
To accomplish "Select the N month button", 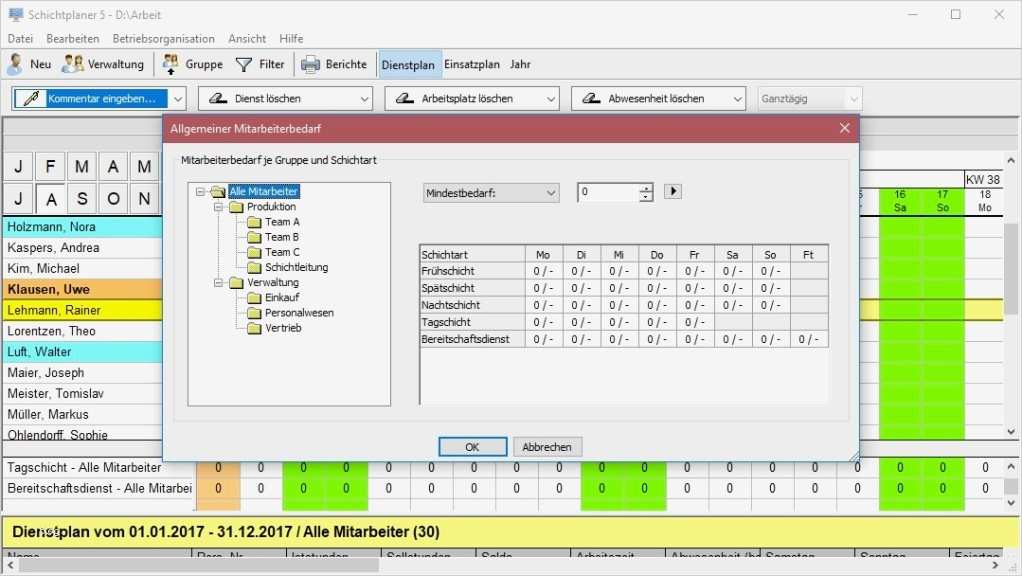I will tap(144, 199).
